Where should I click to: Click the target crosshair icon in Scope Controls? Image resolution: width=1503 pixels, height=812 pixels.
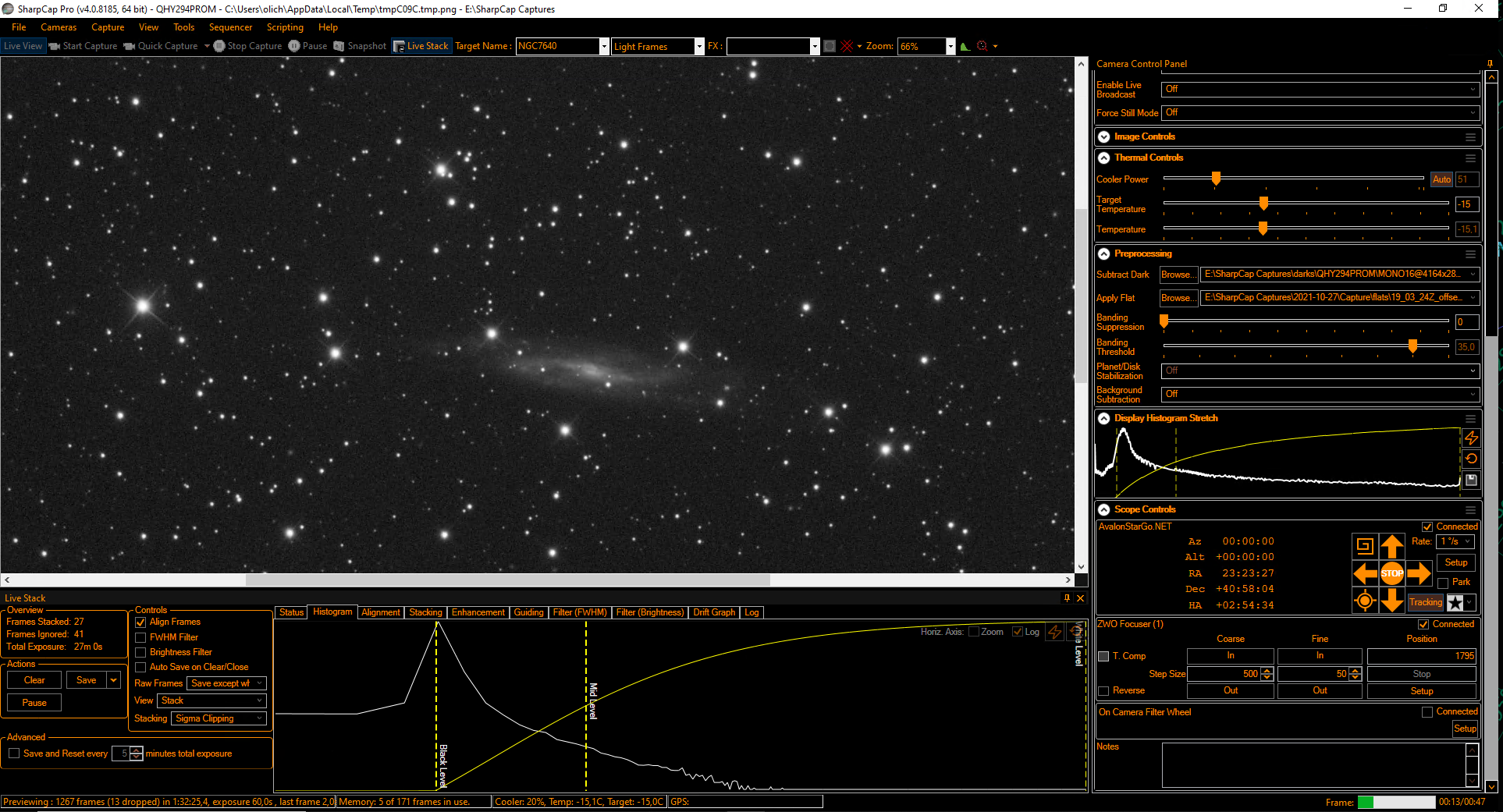pos(1365,601)
